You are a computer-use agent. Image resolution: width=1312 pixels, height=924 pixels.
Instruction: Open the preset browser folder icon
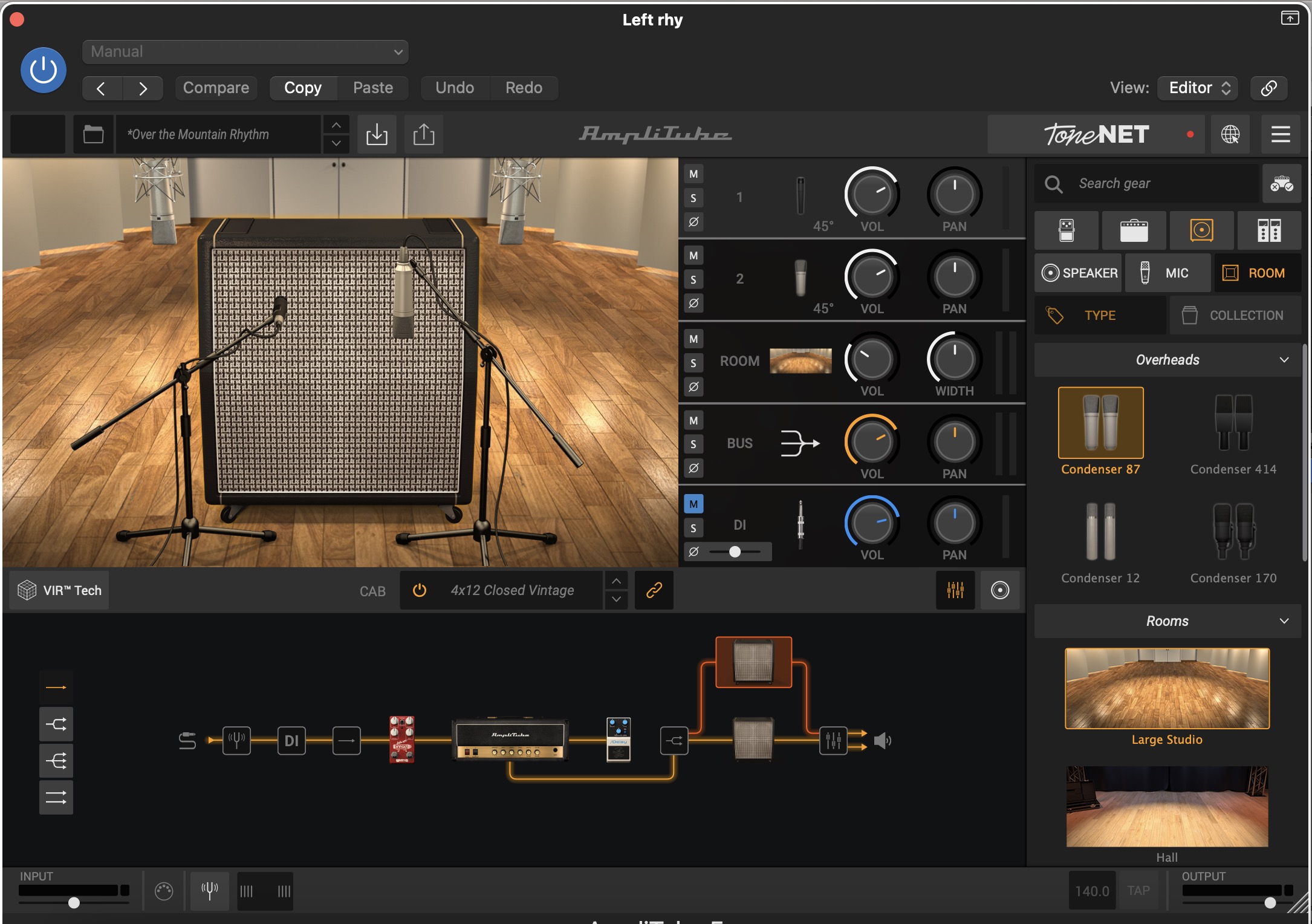pyautogui.click(x=93, y=134)
